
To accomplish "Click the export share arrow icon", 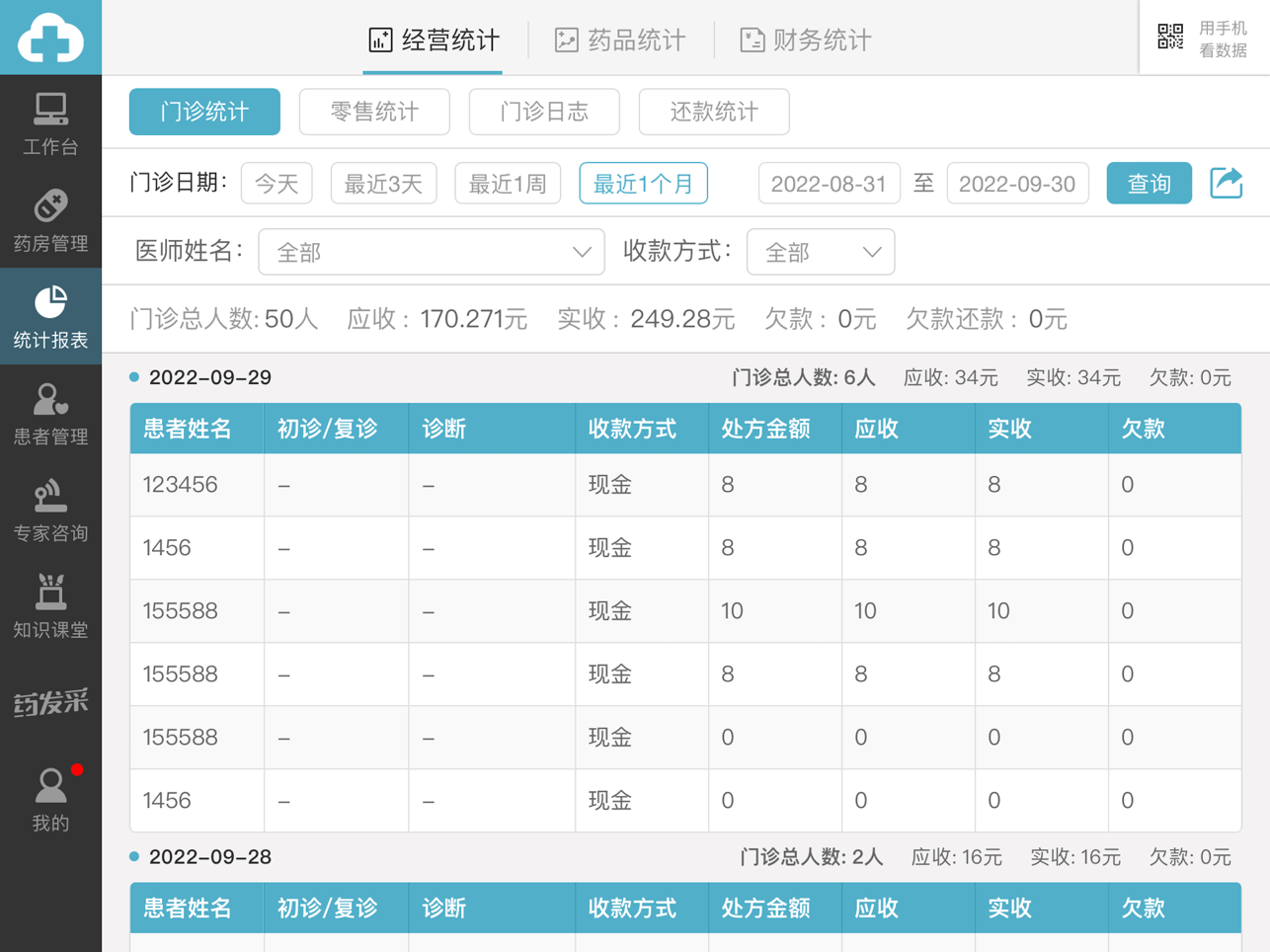I will 1226,183.
